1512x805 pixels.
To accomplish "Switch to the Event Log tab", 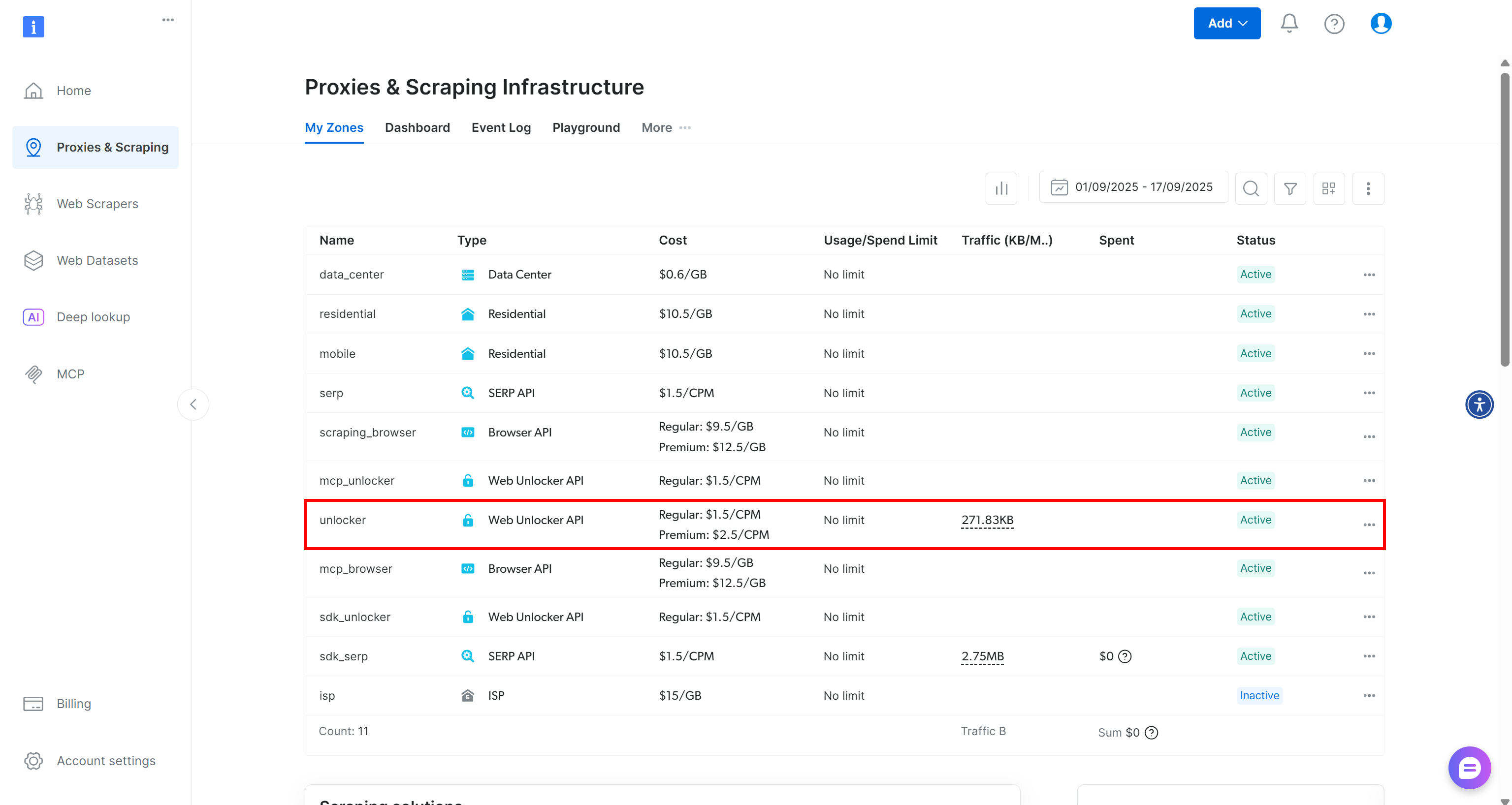I will [501, 127].
